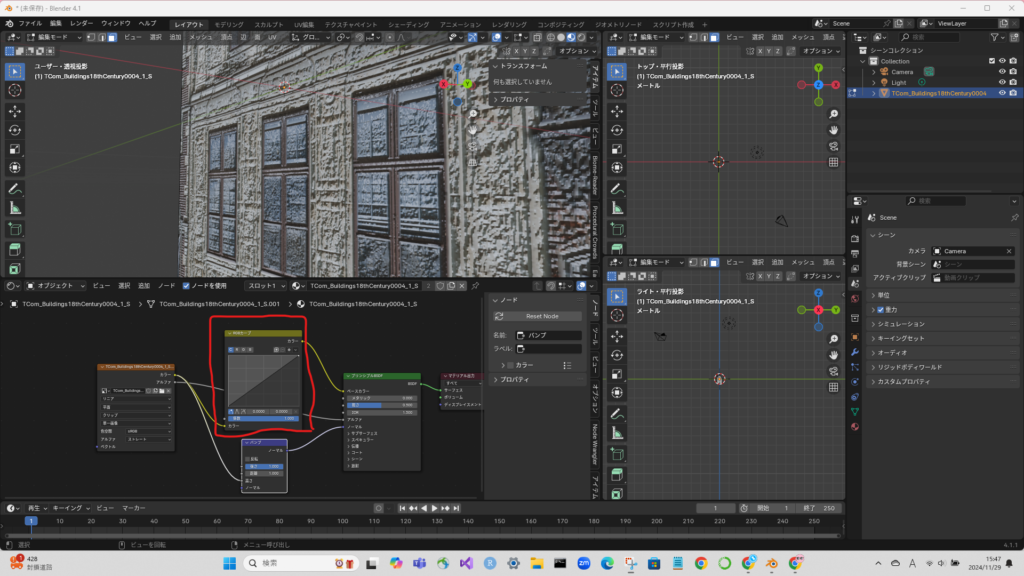This screenshot has width=1024, height=576.
Task: Select the Move tool in main viewport
Action: [x=15, y=110]
